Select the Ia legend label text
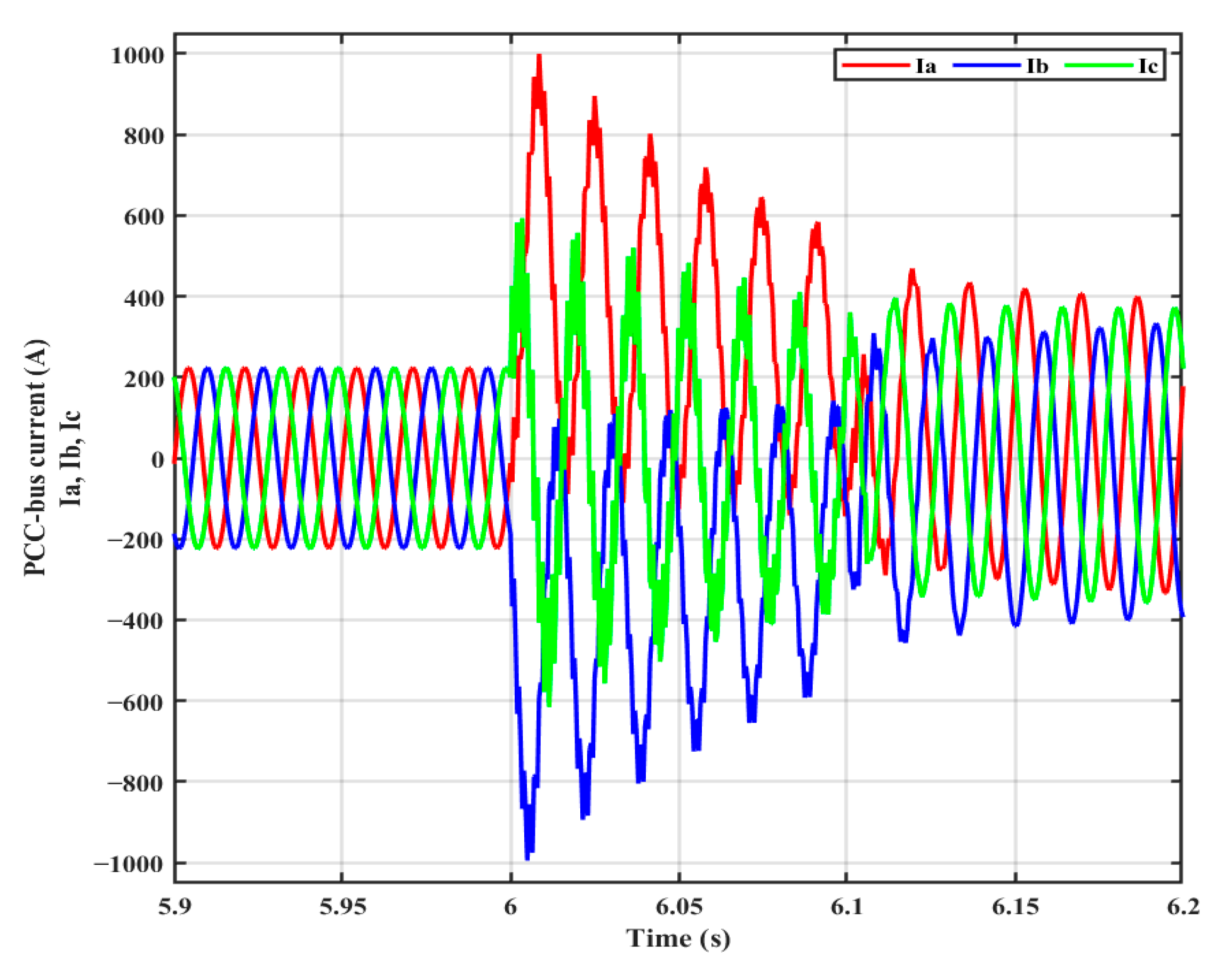 926,67
